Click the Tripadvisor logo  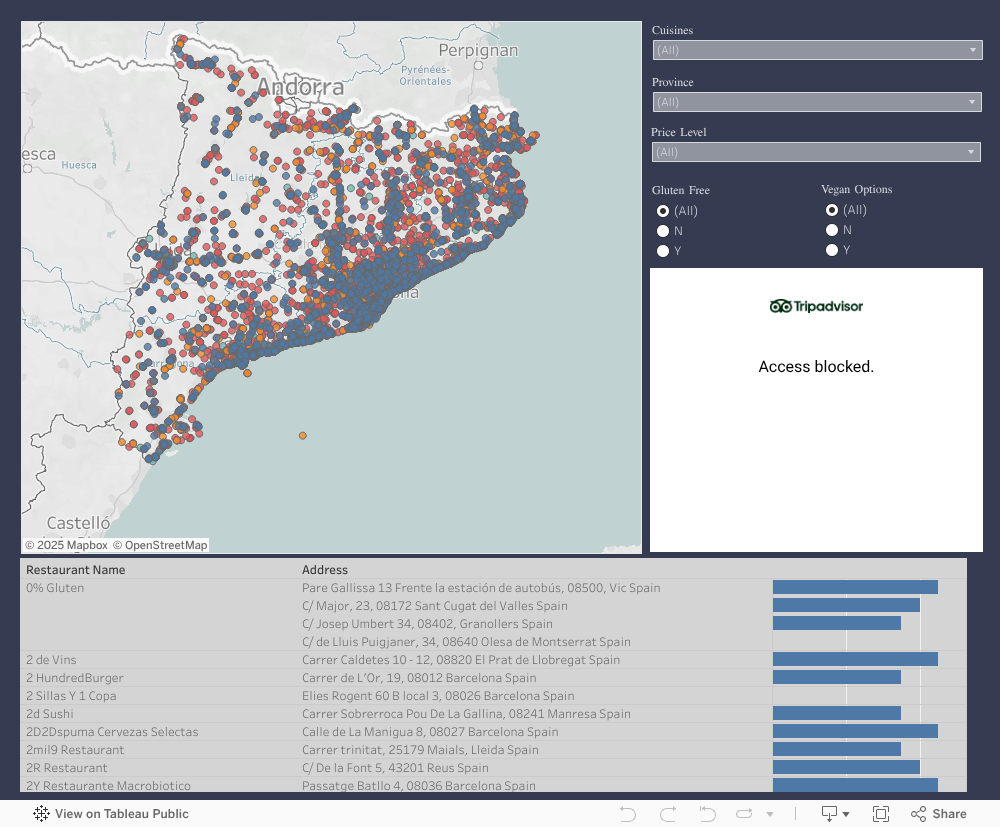[x=816, y=306]
